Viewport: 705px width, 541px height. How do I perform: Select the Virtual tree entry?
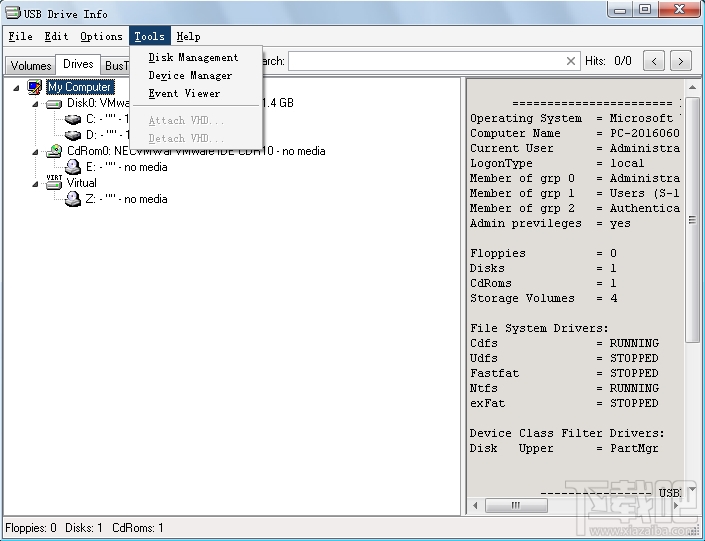[81, 183]
